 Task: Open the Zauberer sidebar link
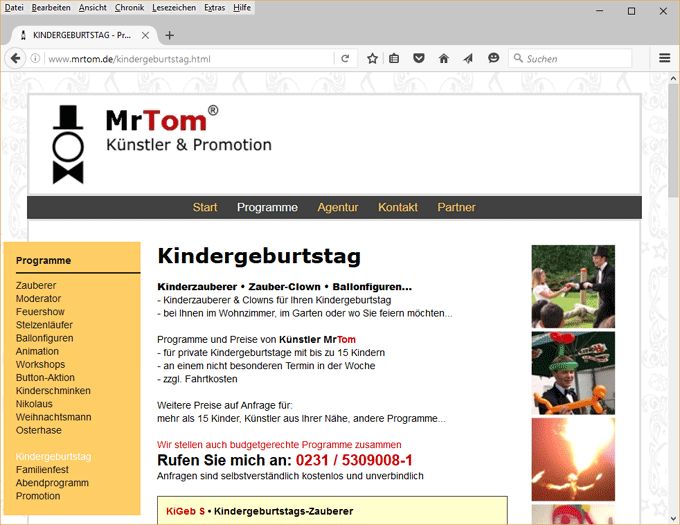tap(36, 285)
